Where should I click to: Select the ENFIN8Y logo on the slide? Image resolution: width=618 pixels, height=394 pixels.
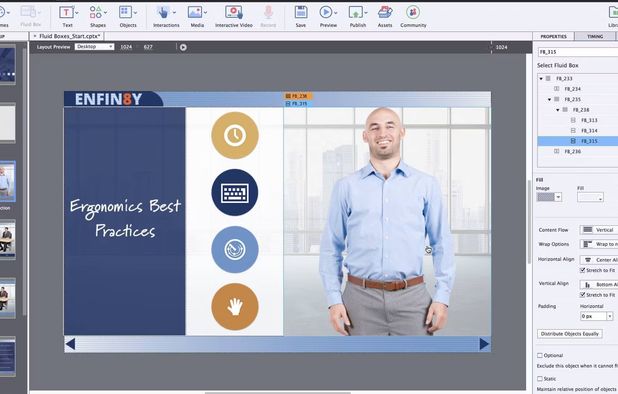tap(108, 99)
